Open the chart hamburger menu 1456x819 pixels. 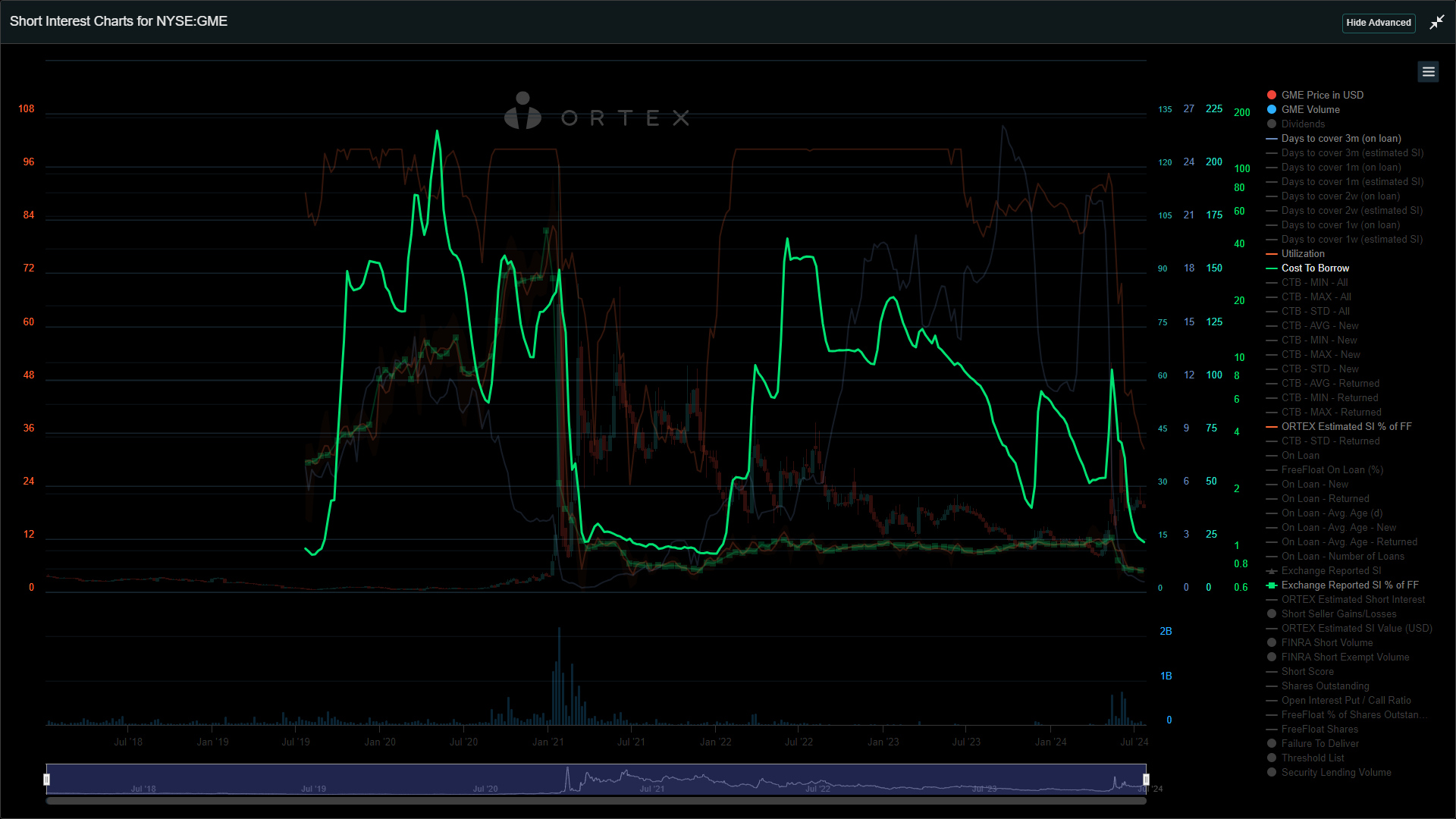[x=1428, y=71]
